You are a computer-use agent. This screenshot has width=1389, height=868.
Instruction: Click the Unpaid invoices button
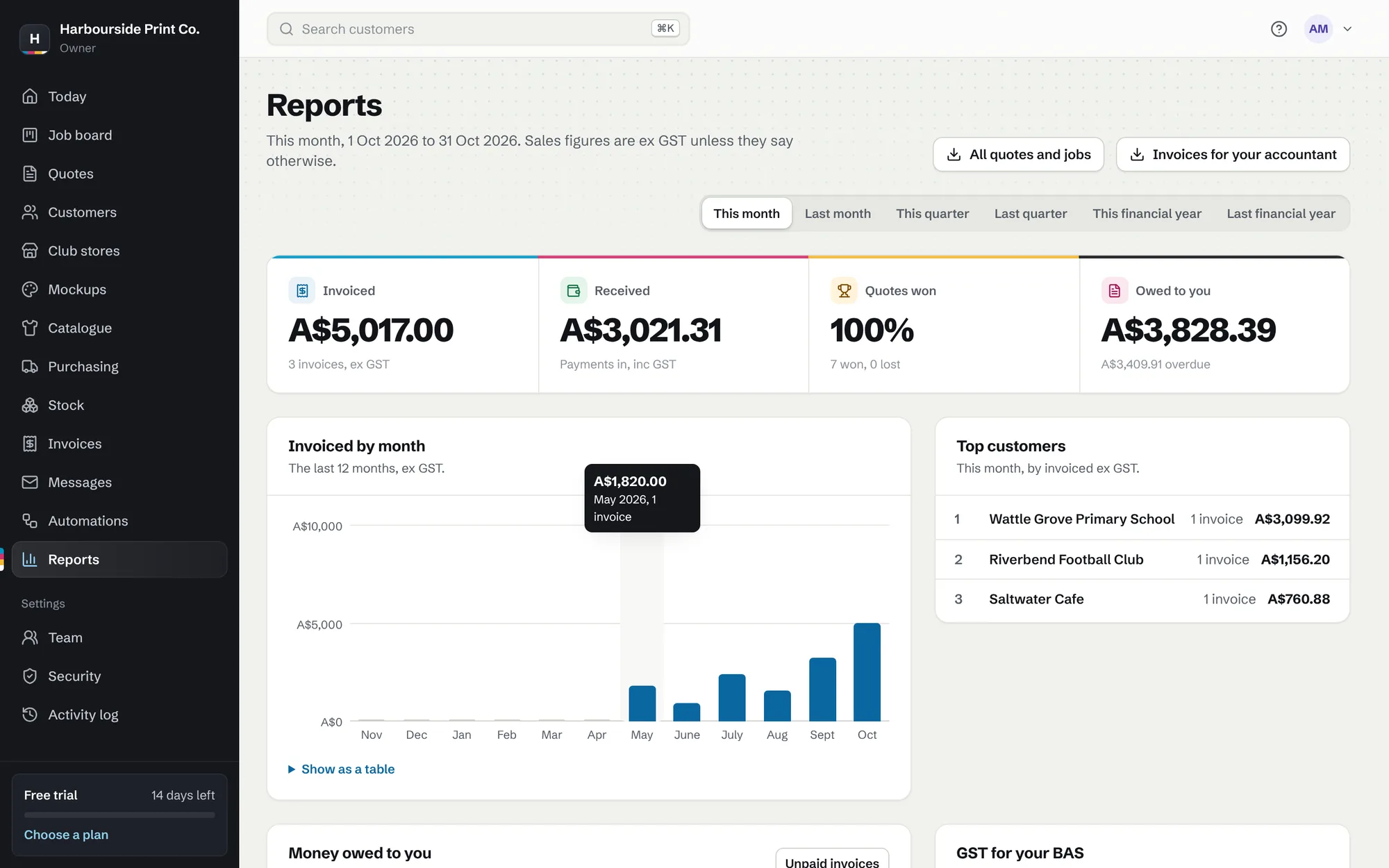832,860
